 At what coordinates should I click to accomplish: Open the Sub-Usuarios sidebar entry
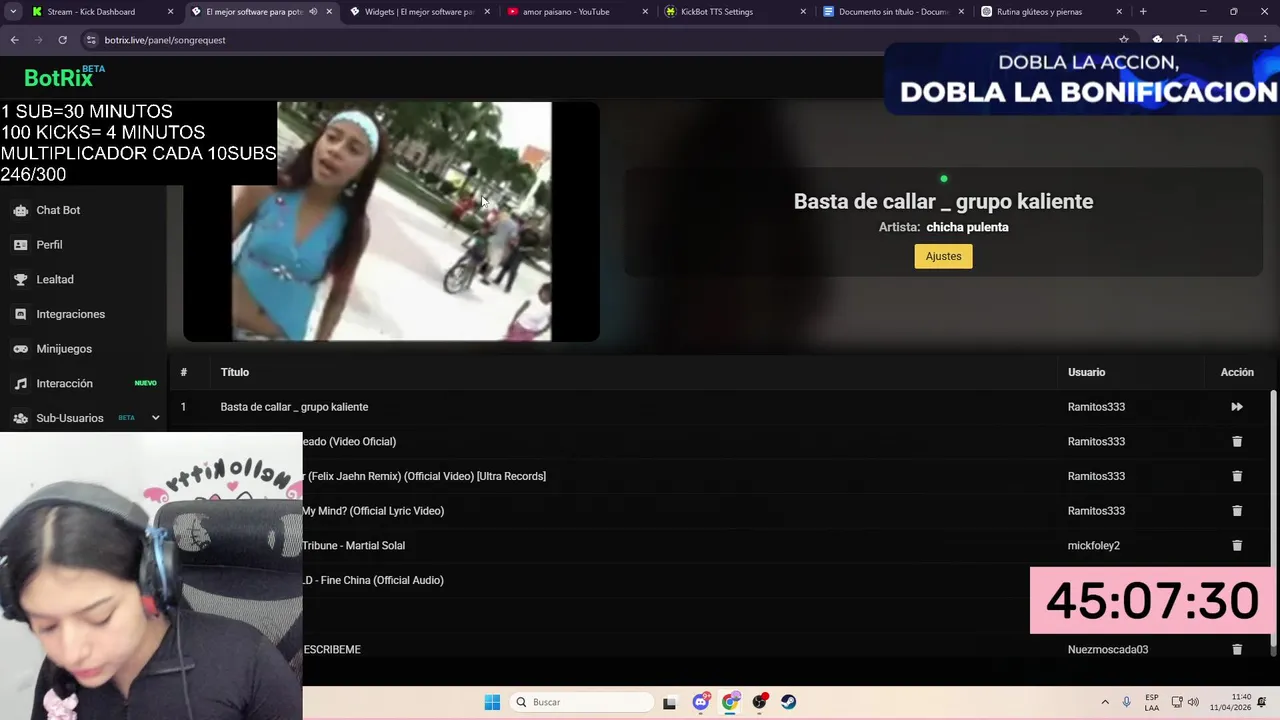coord(70,418)
